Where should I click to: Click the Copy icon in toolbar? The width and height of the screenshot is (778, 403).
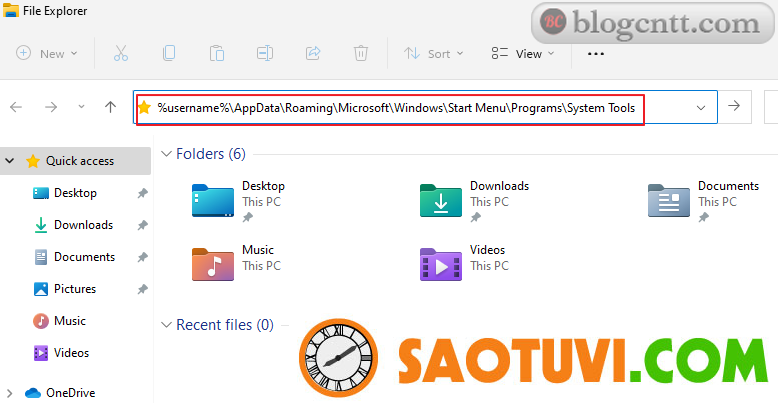tap(169, 53)
